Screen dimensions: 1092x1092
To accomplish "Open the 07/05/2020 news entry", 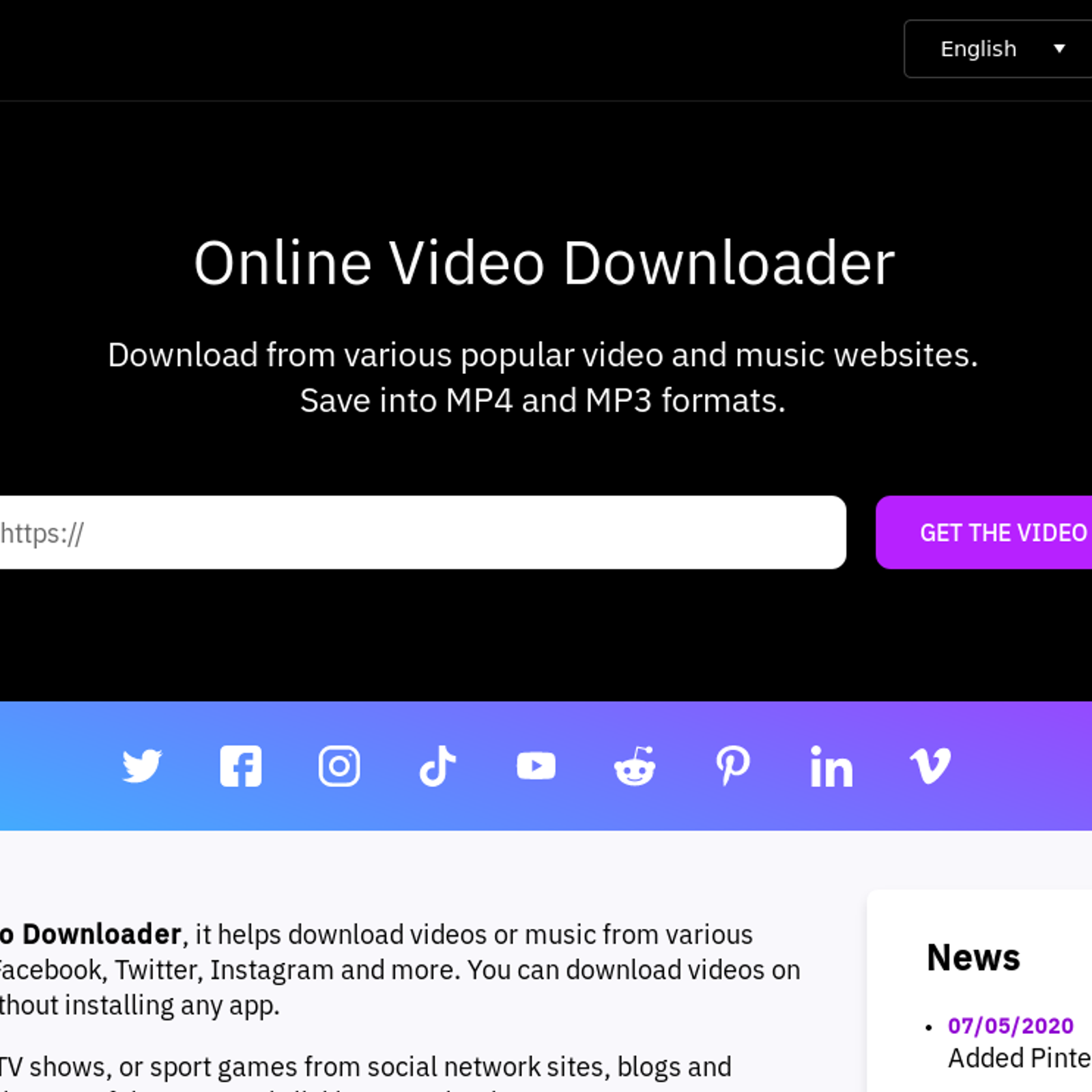I will 1010,1026.
